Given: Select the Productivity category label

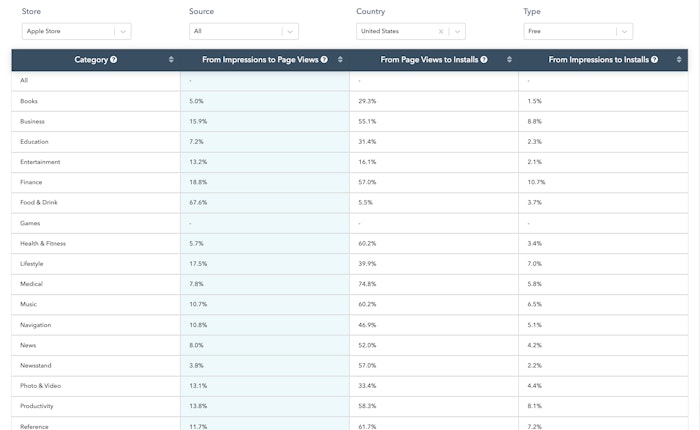Looking at the screenshot, I should click(x=37, y=406).
